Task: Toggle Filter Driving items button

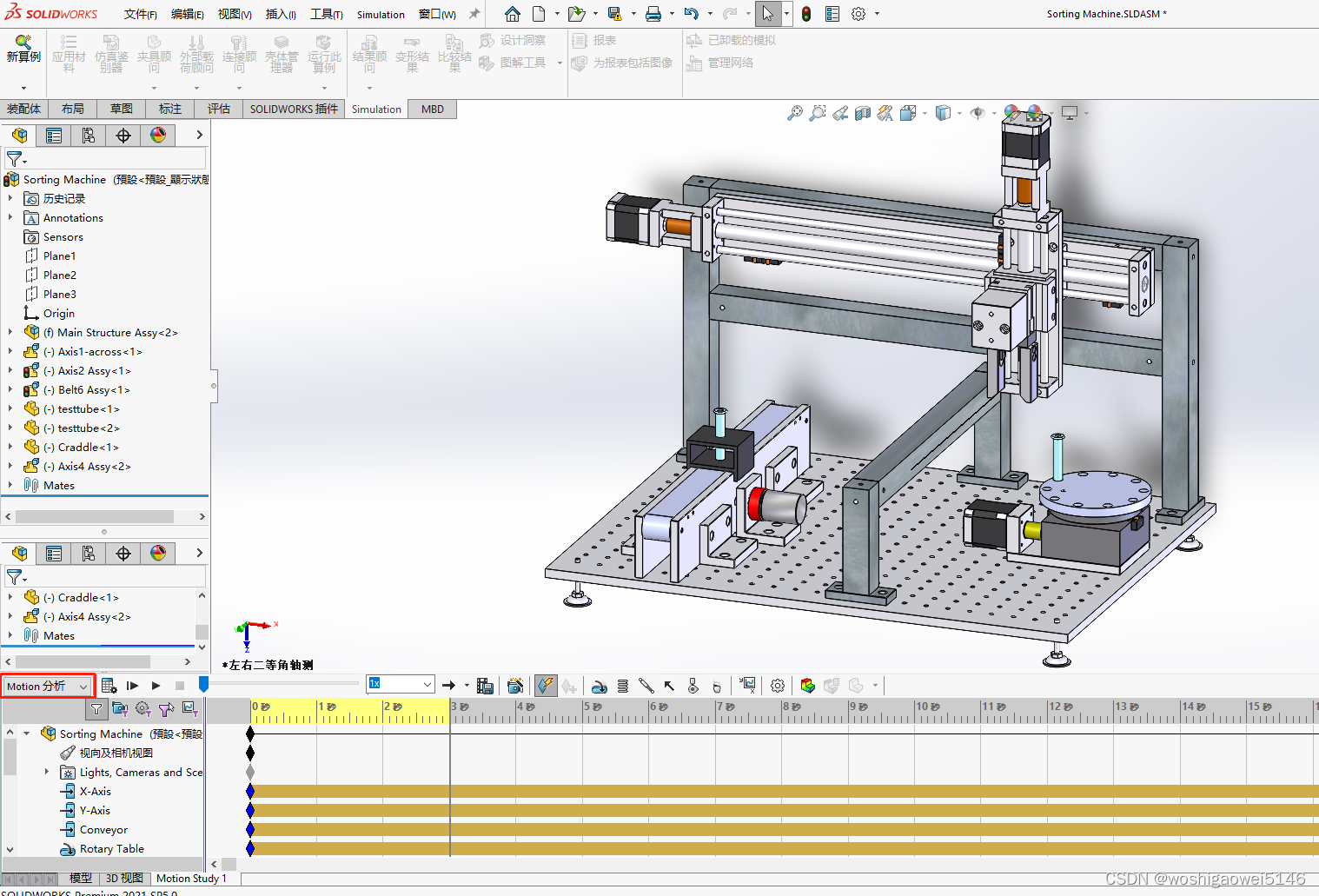Action: [143, 709]
